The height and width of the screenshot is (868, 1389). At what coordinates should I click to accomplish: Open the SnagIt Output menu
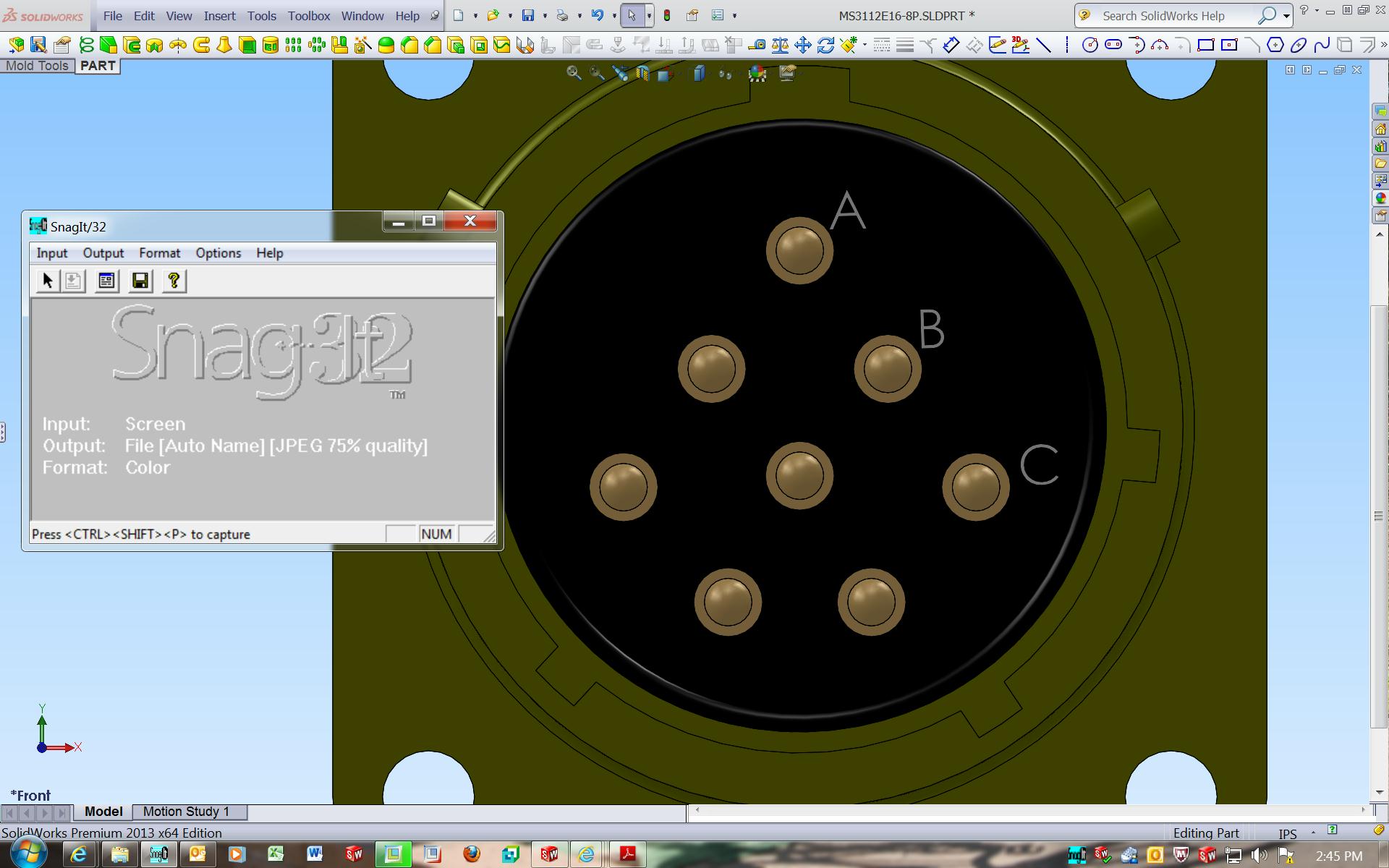pos(103,253)
